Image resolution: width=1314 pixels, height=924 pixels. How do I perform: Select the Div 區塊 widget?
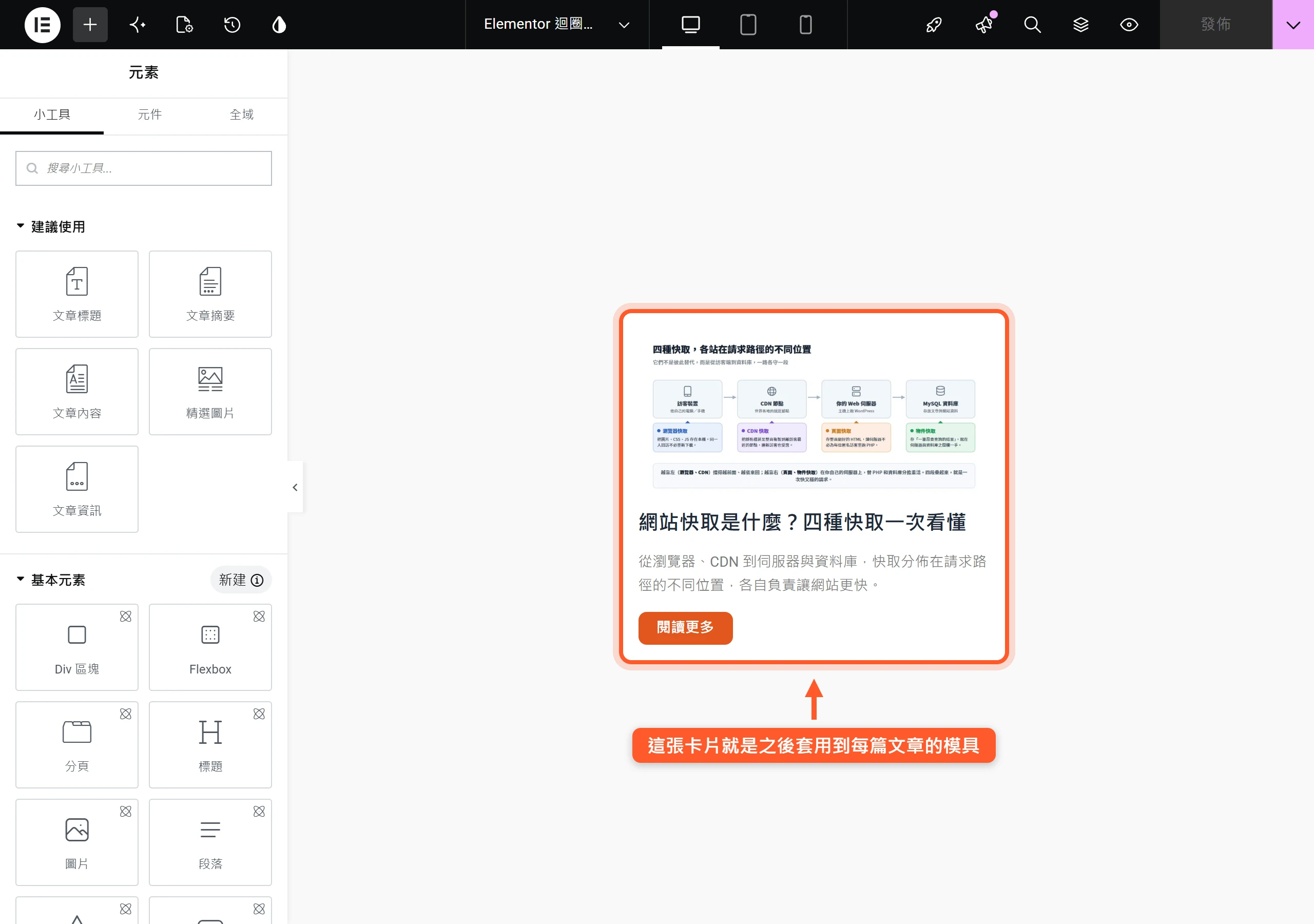click(x=76, y=647)
